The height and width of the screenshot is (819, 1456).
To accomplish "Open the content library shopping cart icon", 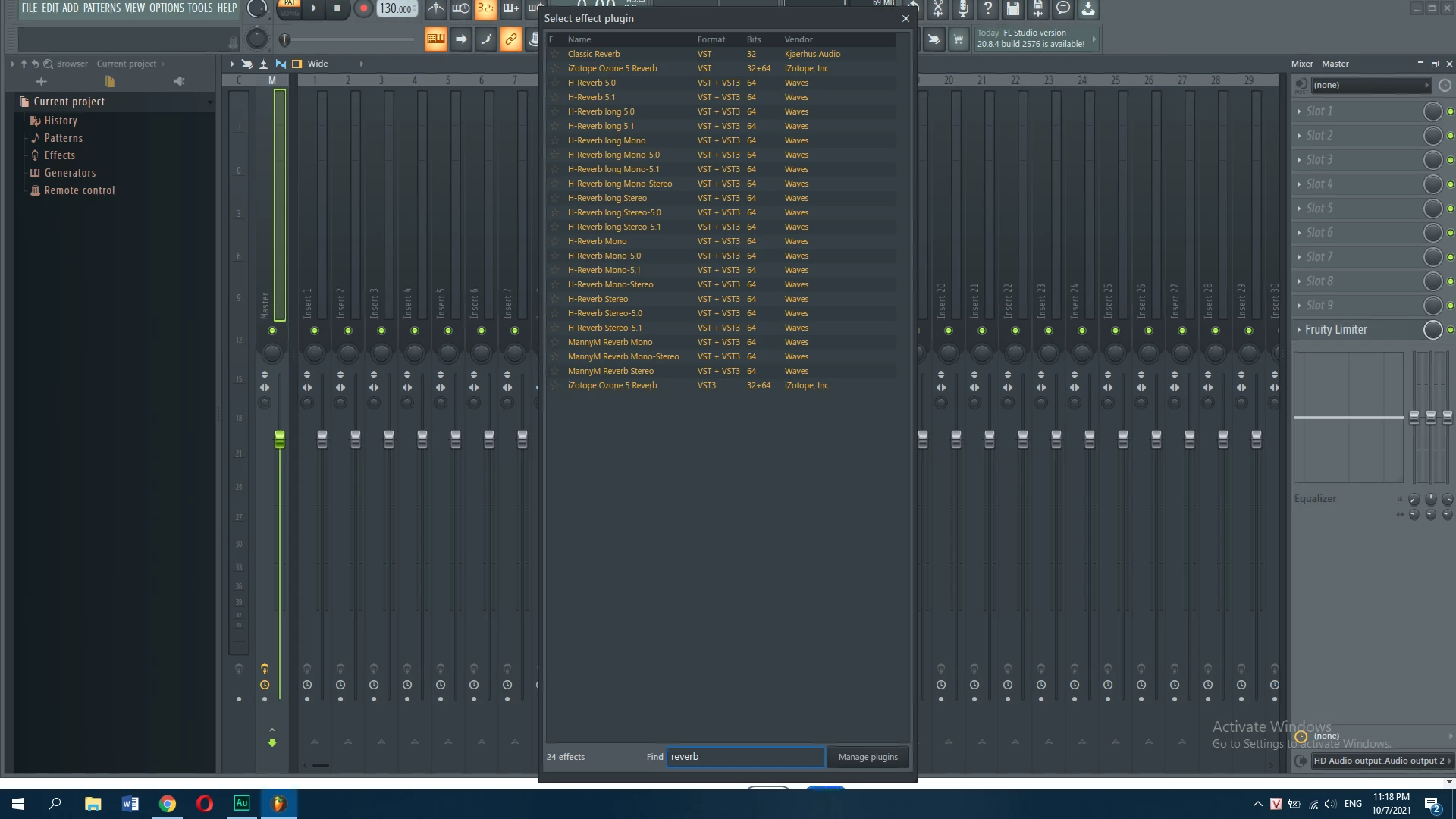I will (959, 39).
